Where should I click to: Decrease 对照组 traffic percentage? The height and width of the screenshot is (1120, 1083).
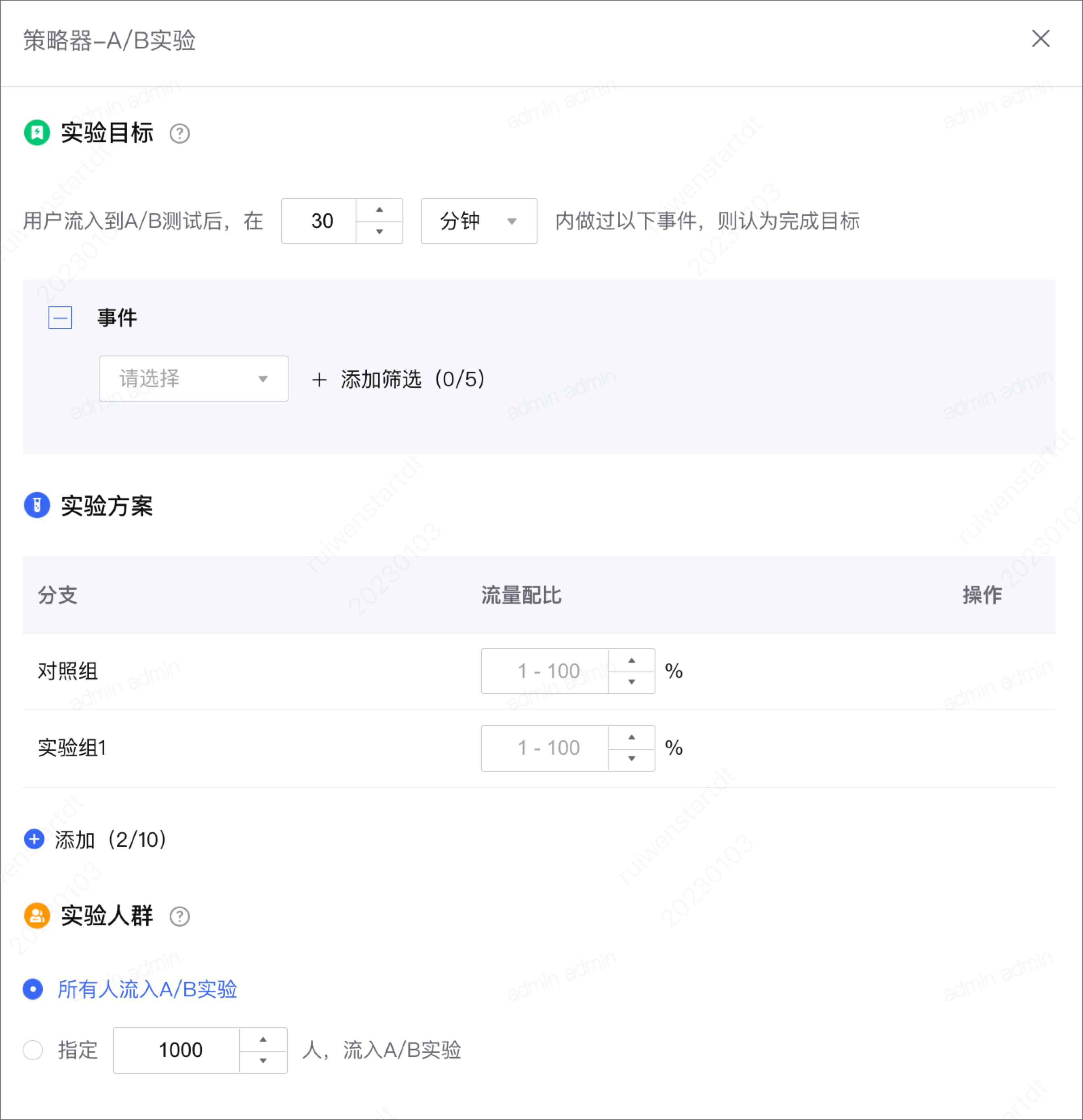[x=632, y=682]
